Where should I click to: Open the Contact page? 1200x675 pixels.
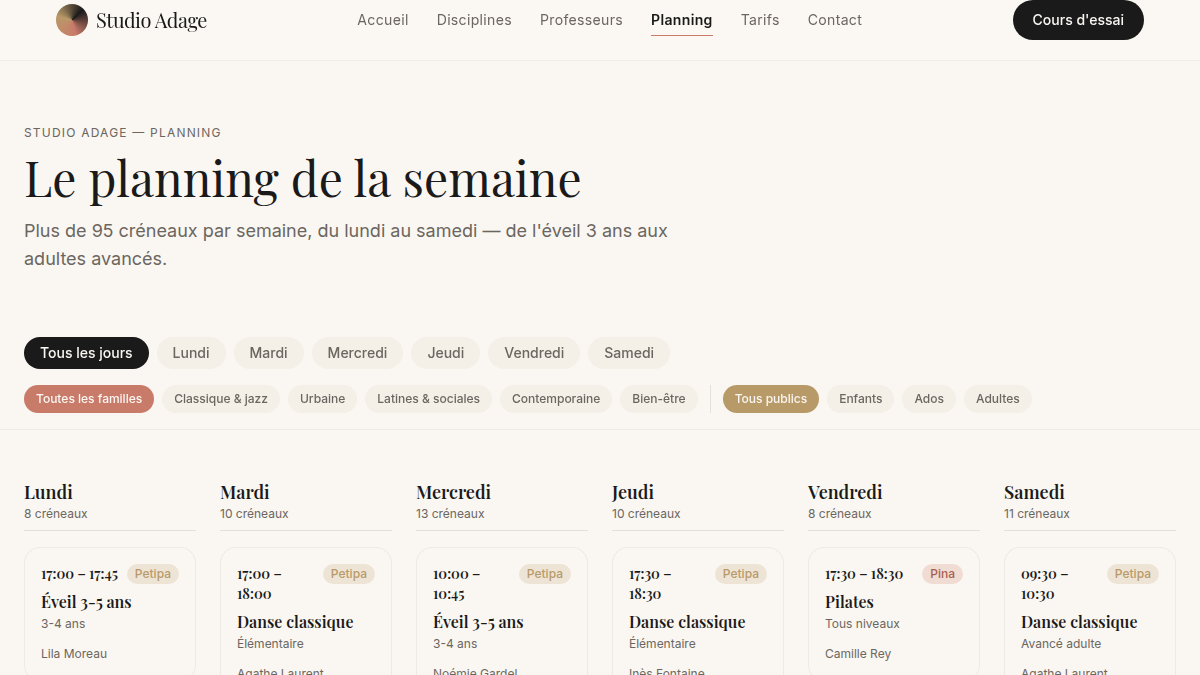click(835, 20)
